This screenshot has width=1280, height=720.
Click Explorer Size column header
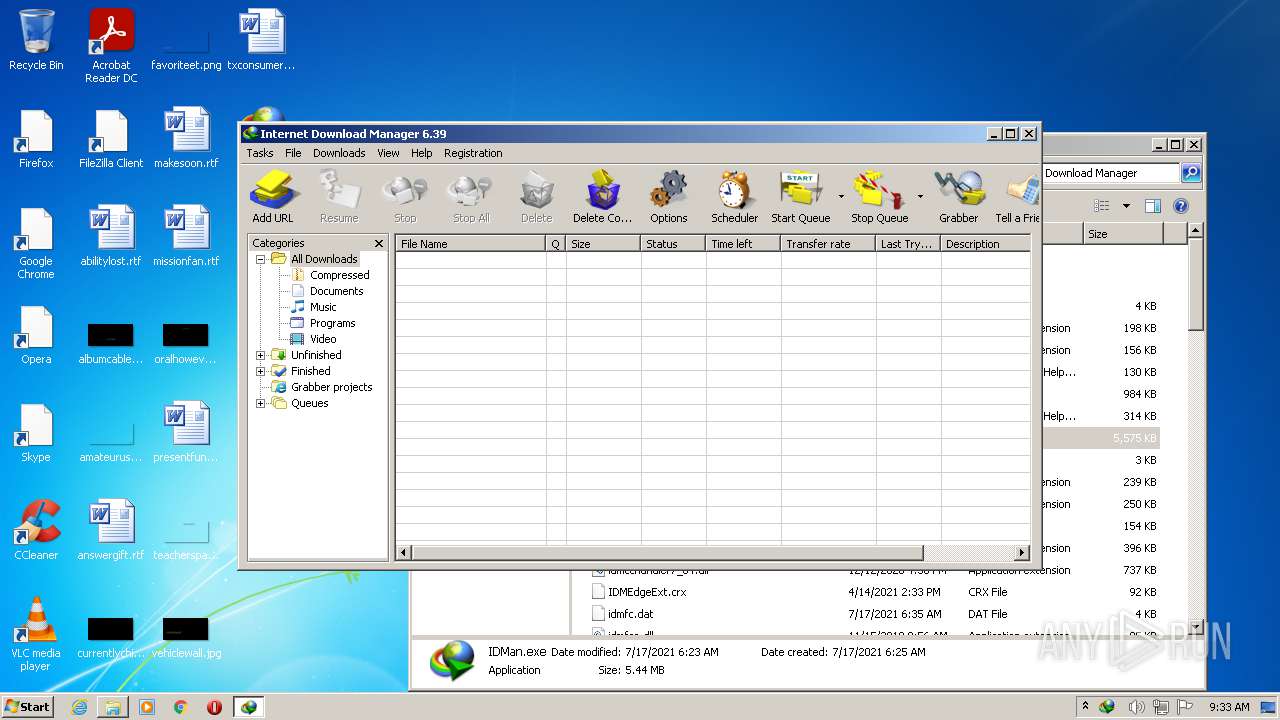click(x=1123, y=234)
